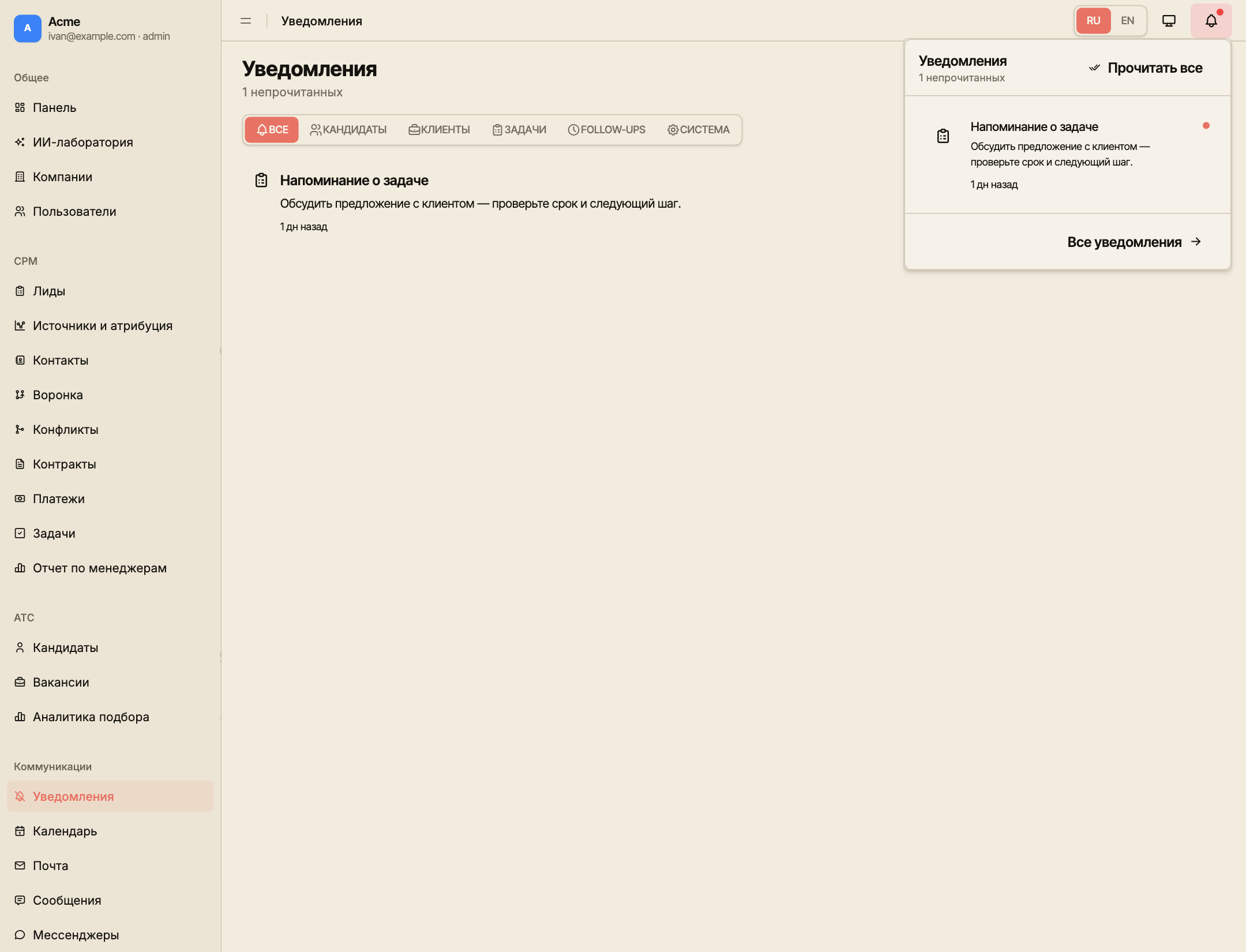Click the Acme workspace avatar
This screenshot has width=1246, height=952.
[x=28, y=28]
